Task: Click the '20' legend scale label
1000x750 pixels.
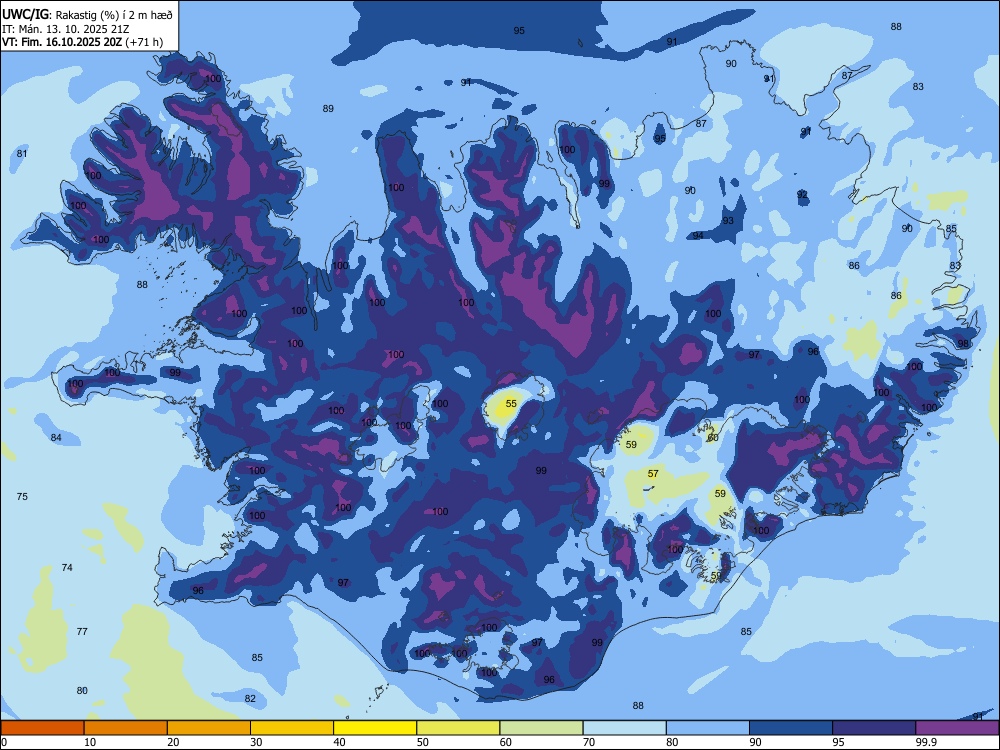Action: (173, 742)
